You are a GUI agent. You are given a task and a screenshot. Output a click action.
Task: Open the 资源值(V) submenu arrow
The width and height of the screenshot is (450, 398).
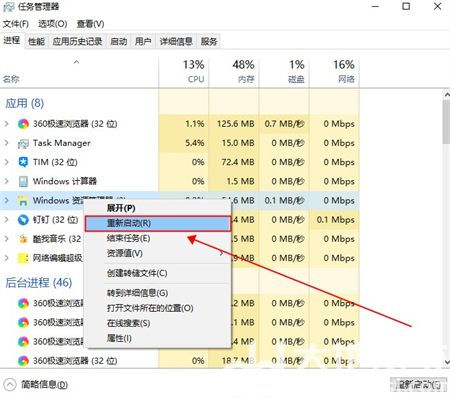pyautogui.click(x=221, y=254)
